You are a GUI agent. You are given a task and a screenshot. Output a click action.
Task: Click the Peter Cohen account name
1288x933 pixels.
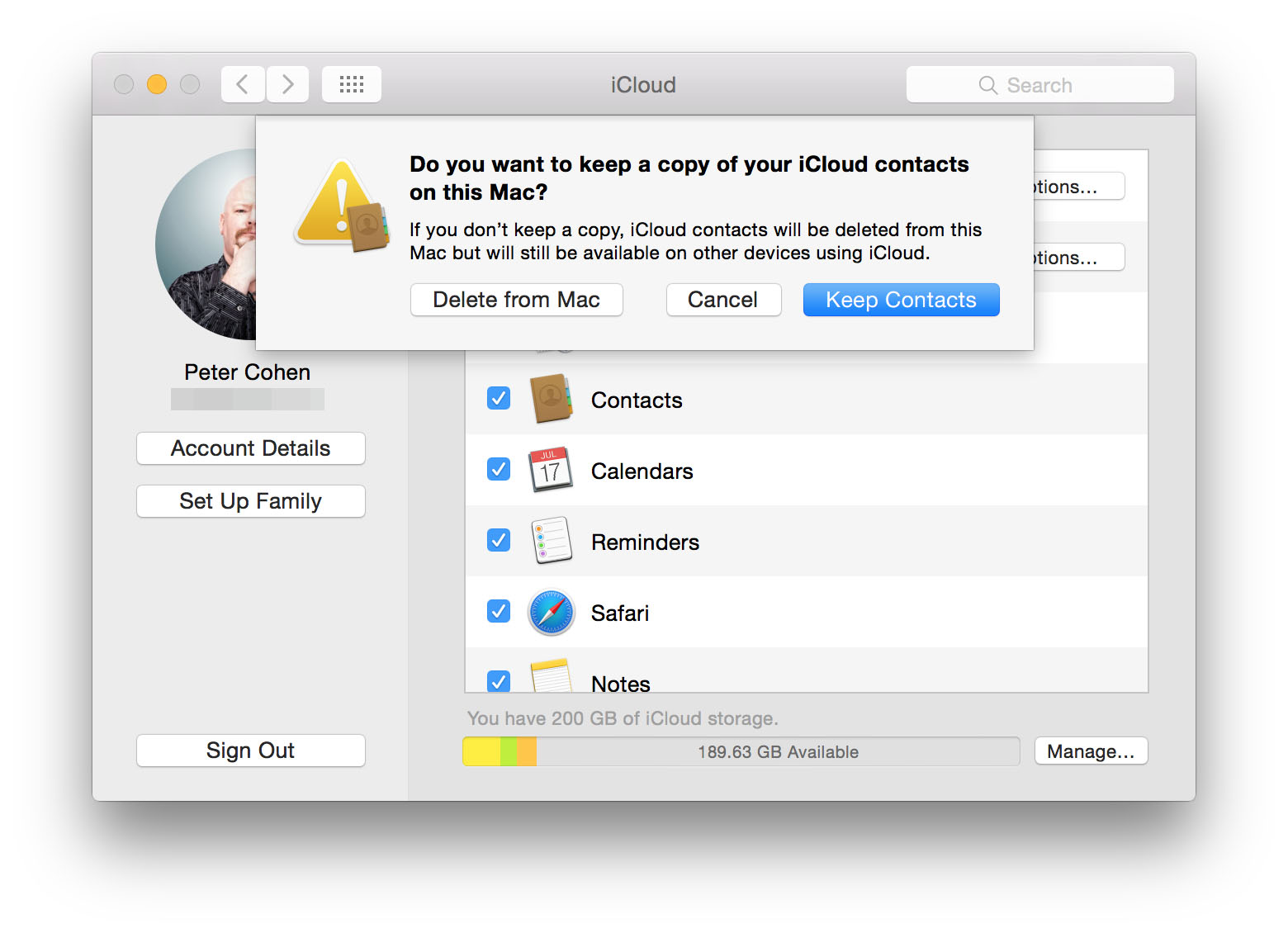[x=248, y=372]
